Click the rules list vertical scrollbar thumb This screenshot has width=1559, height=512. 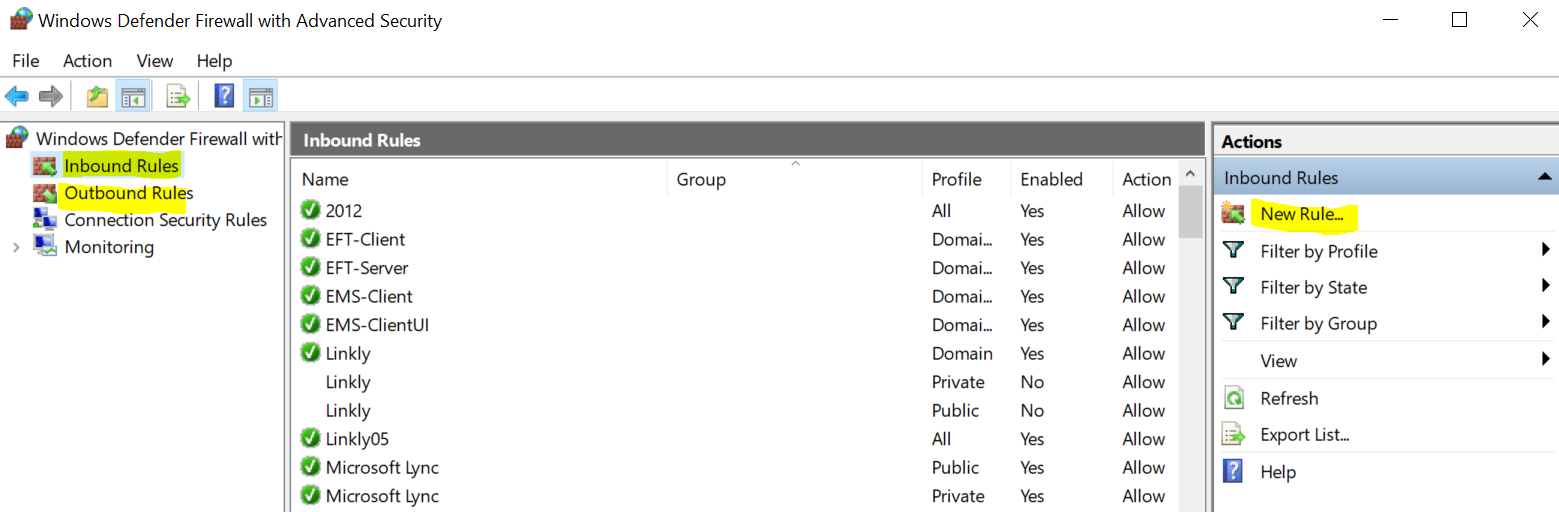(1190, 211)
